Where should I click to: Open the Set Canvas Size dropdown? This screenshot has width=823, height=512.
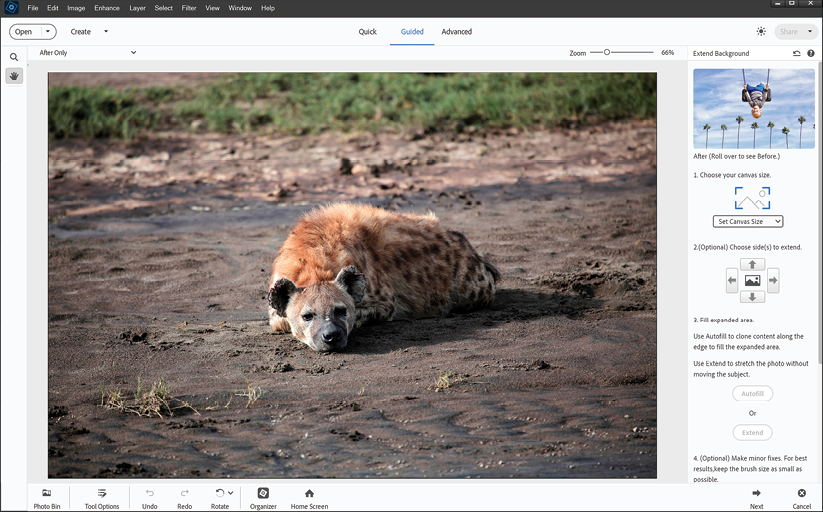point(747,222)
